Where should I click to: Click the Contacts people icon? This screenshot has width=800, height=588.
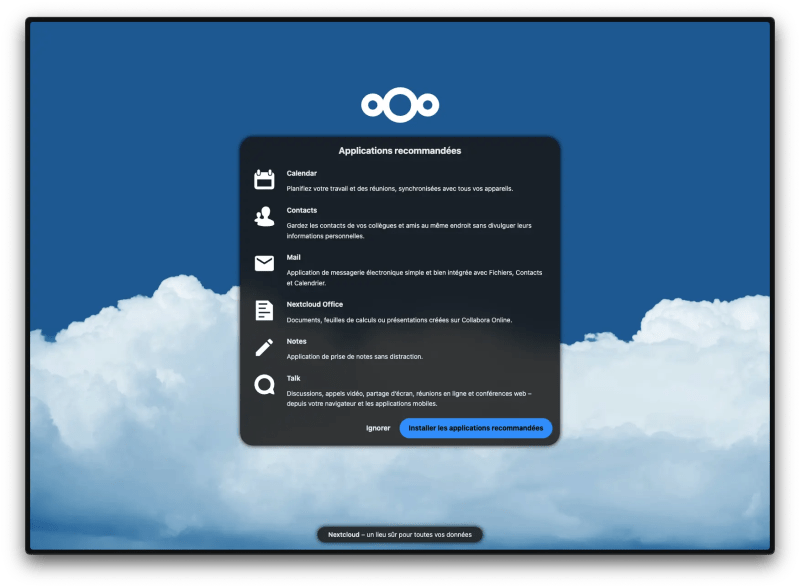point(264,216)
